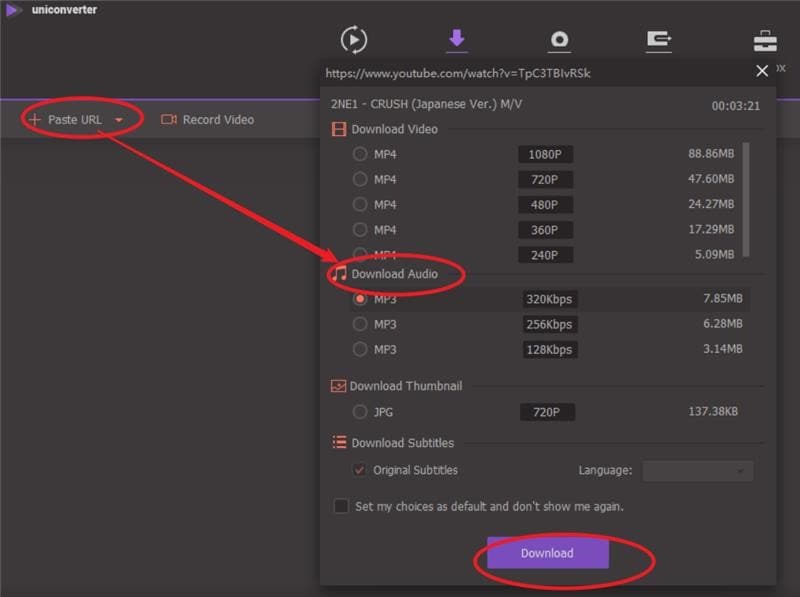This screenshot has width=800, height=597.
Task: Uncheck the Original Subtitles checkbox
Action: click(x=360, y=470)
